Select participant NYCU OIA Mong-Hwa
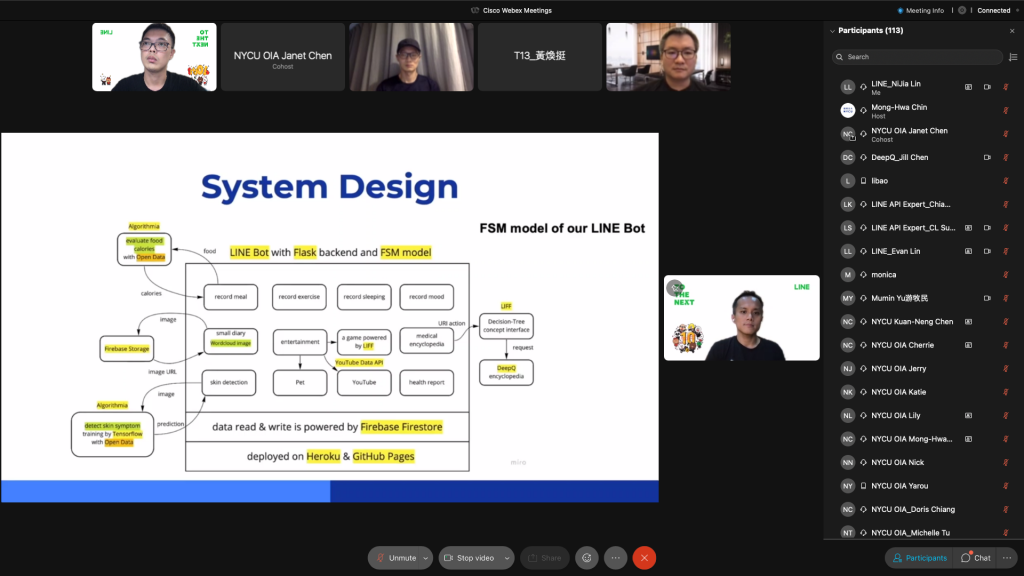Viewport: 1024px width, 576px height. [923, 439]
